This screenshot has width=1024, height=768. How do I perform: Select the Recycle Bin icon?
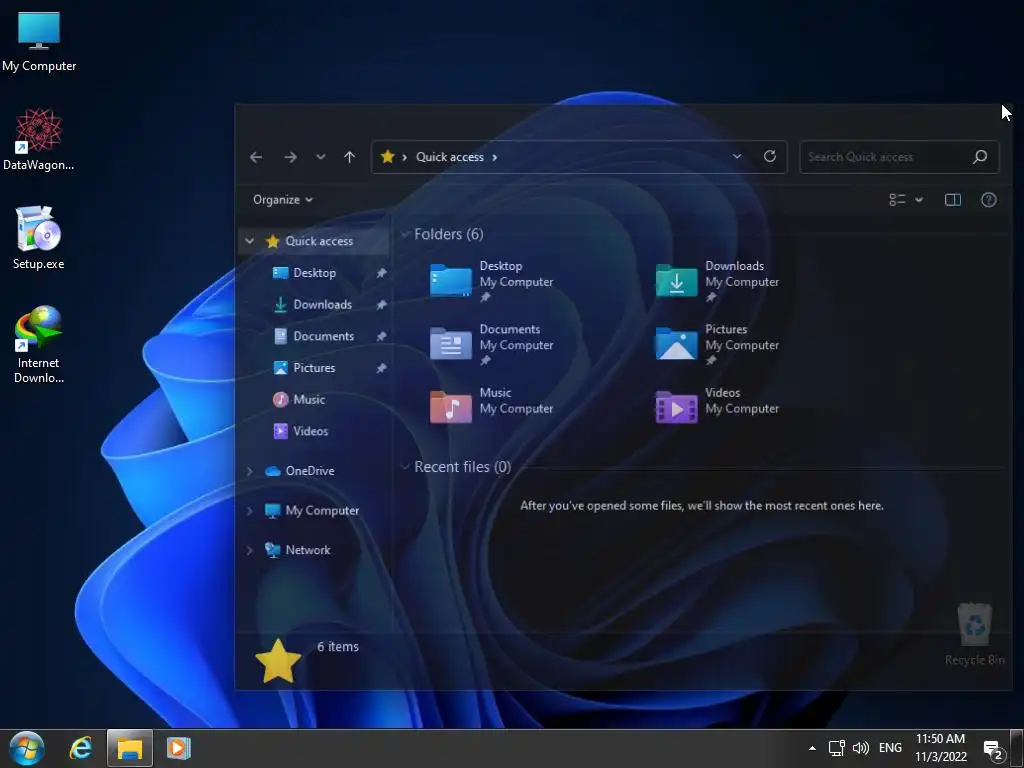click(x=974, y=635)
